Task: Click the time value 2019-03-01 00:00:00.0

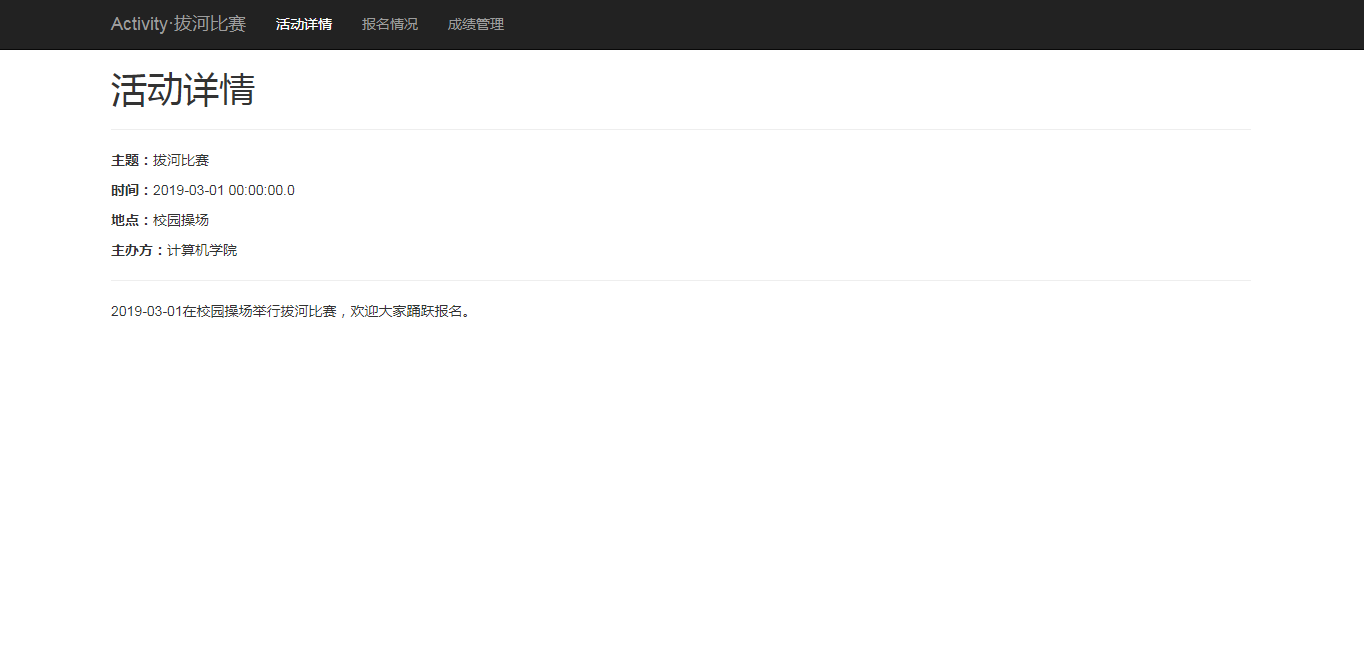Action: (224, 190)
